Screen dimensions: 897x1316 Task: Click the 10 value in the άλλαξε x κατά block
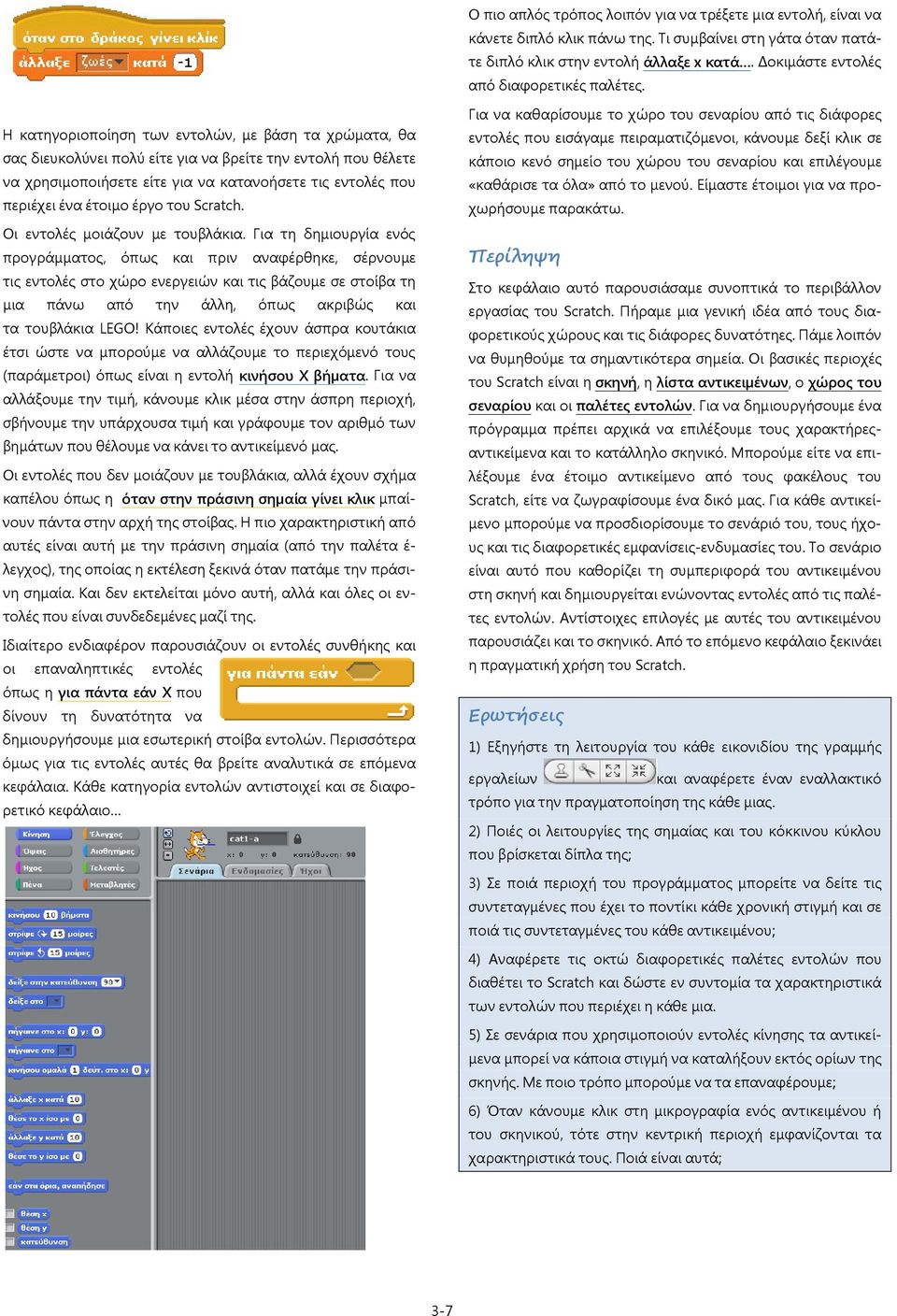click(x=74, y=1099)
